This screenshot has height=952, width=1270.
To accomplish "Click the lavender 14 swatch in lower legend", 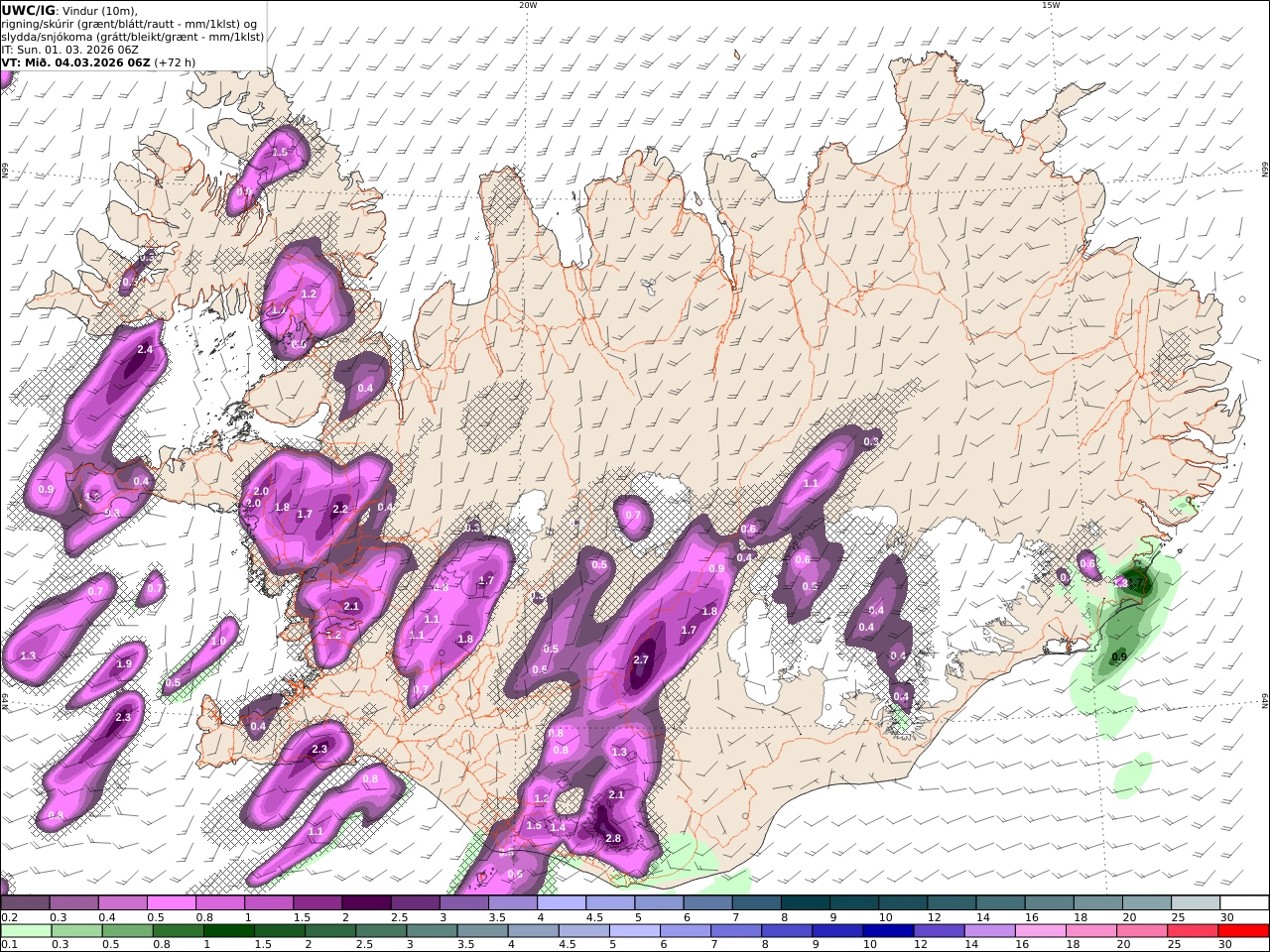I will coord(989,931).
